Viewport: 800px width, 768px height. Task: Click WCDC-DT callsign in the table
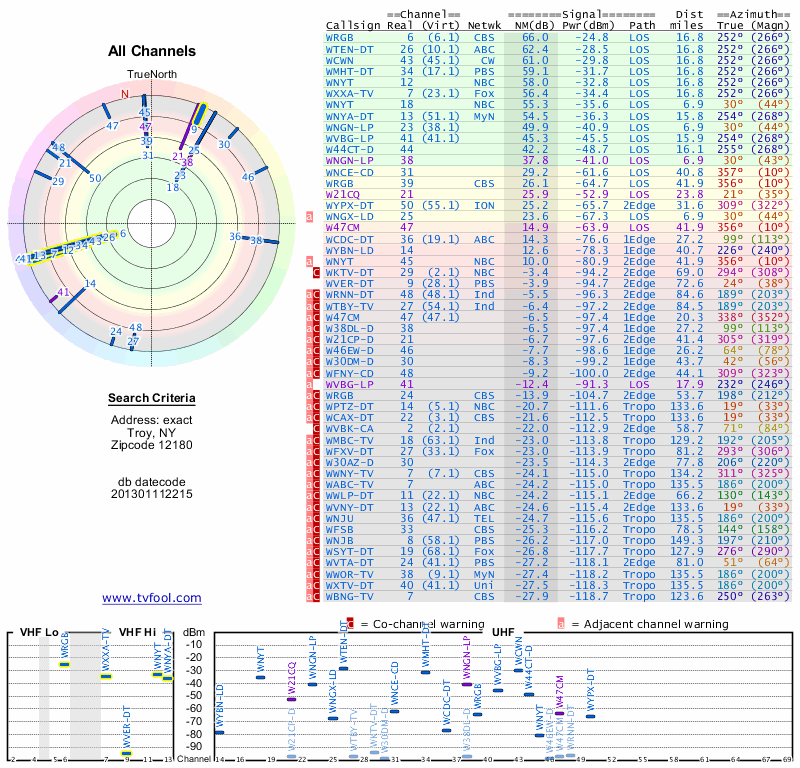click(349, 239)
